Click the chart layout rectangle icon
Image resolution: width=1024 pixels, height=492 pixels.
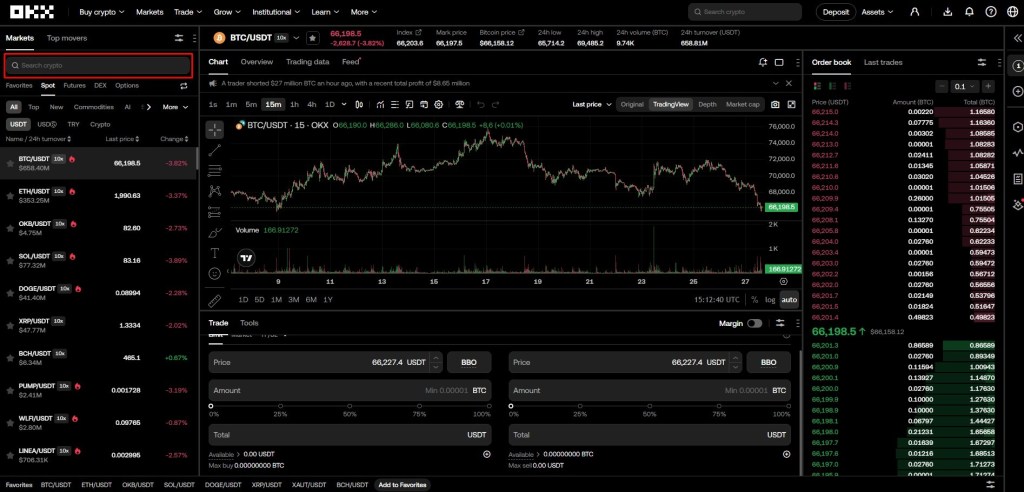(779, 62)
